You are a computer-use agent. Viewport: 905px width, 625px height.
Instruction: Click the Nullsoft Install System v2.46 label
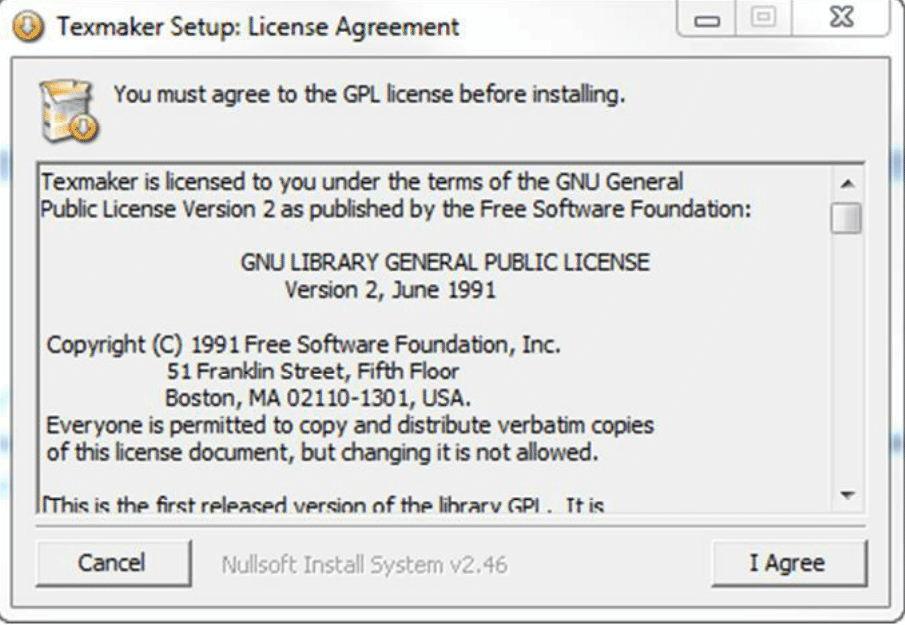[x=365, y=564]
